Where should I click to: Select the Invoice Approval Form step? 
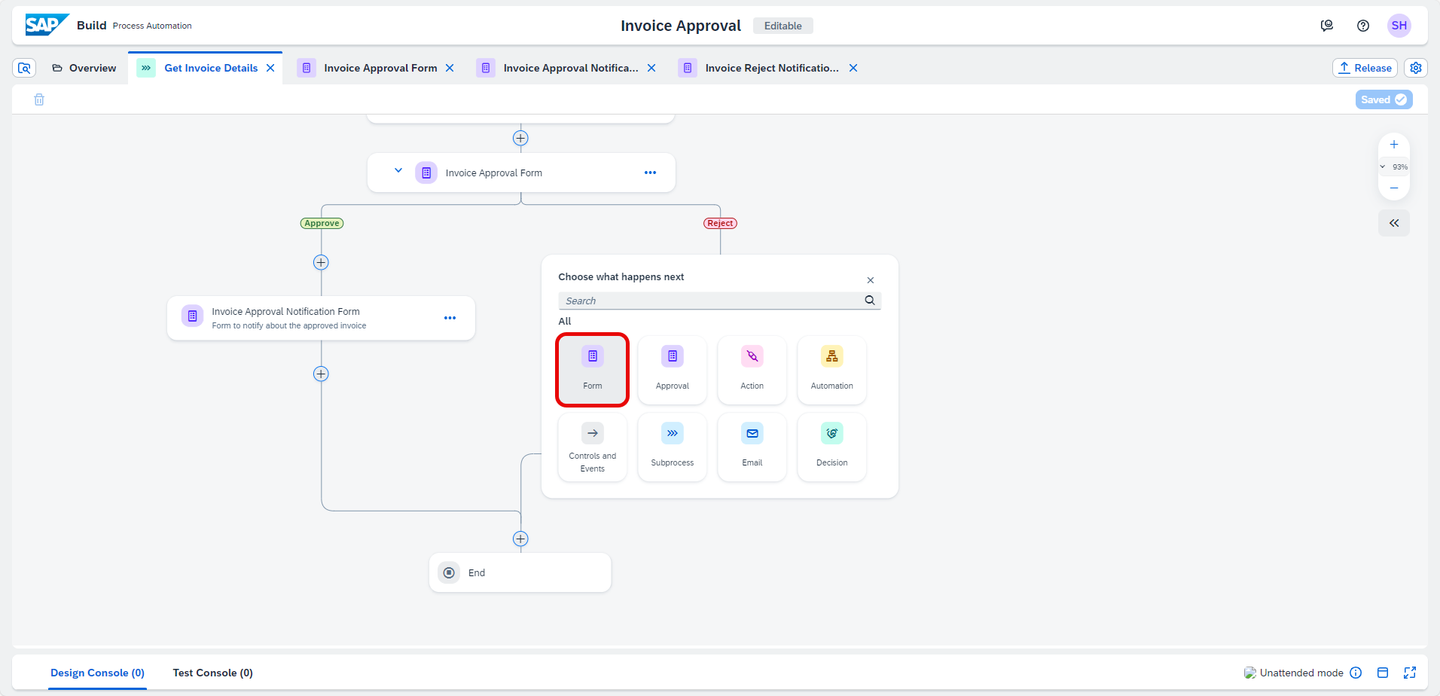(521, 173)
